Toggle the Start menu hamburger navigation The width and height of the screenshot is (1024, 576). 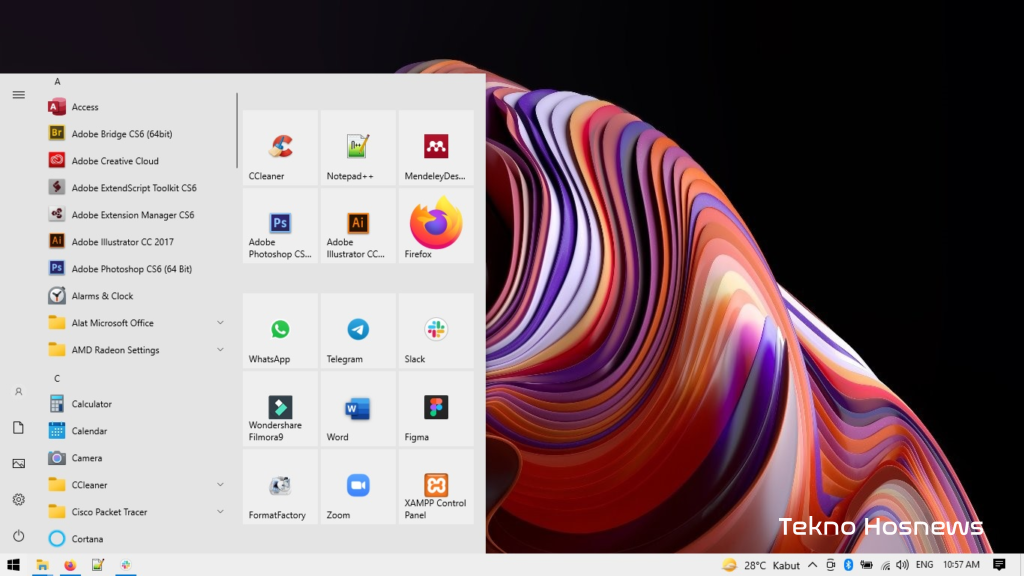(x=18, y=95)
